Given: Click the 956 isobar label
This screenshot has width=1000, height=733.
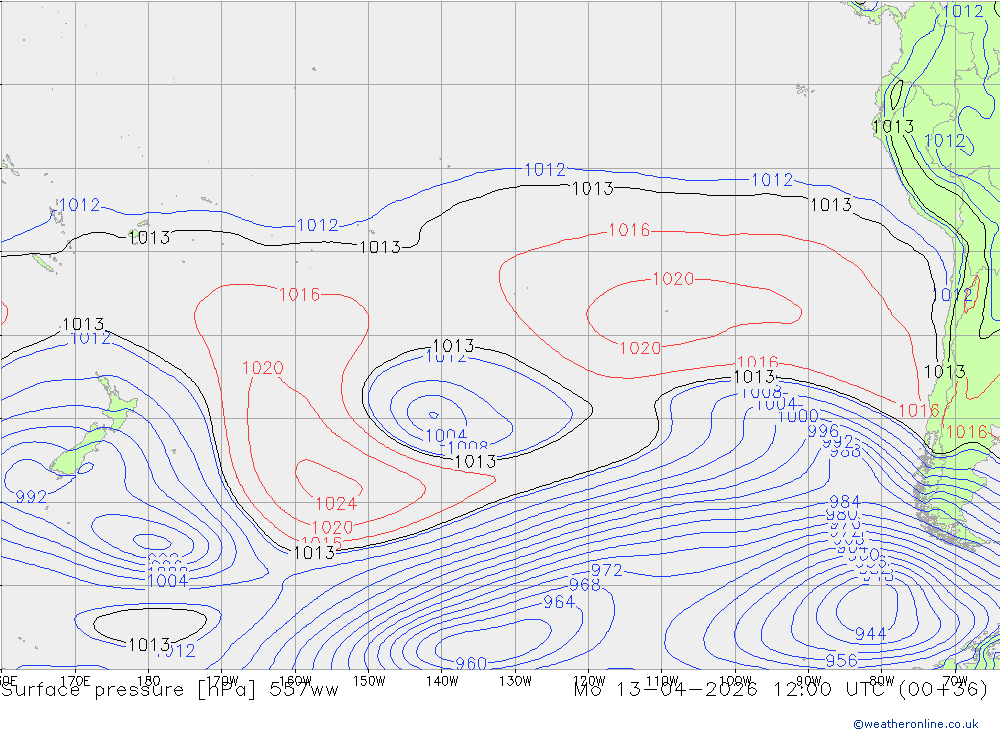Looking at the screenshot, I should click(x=841, y=660).
